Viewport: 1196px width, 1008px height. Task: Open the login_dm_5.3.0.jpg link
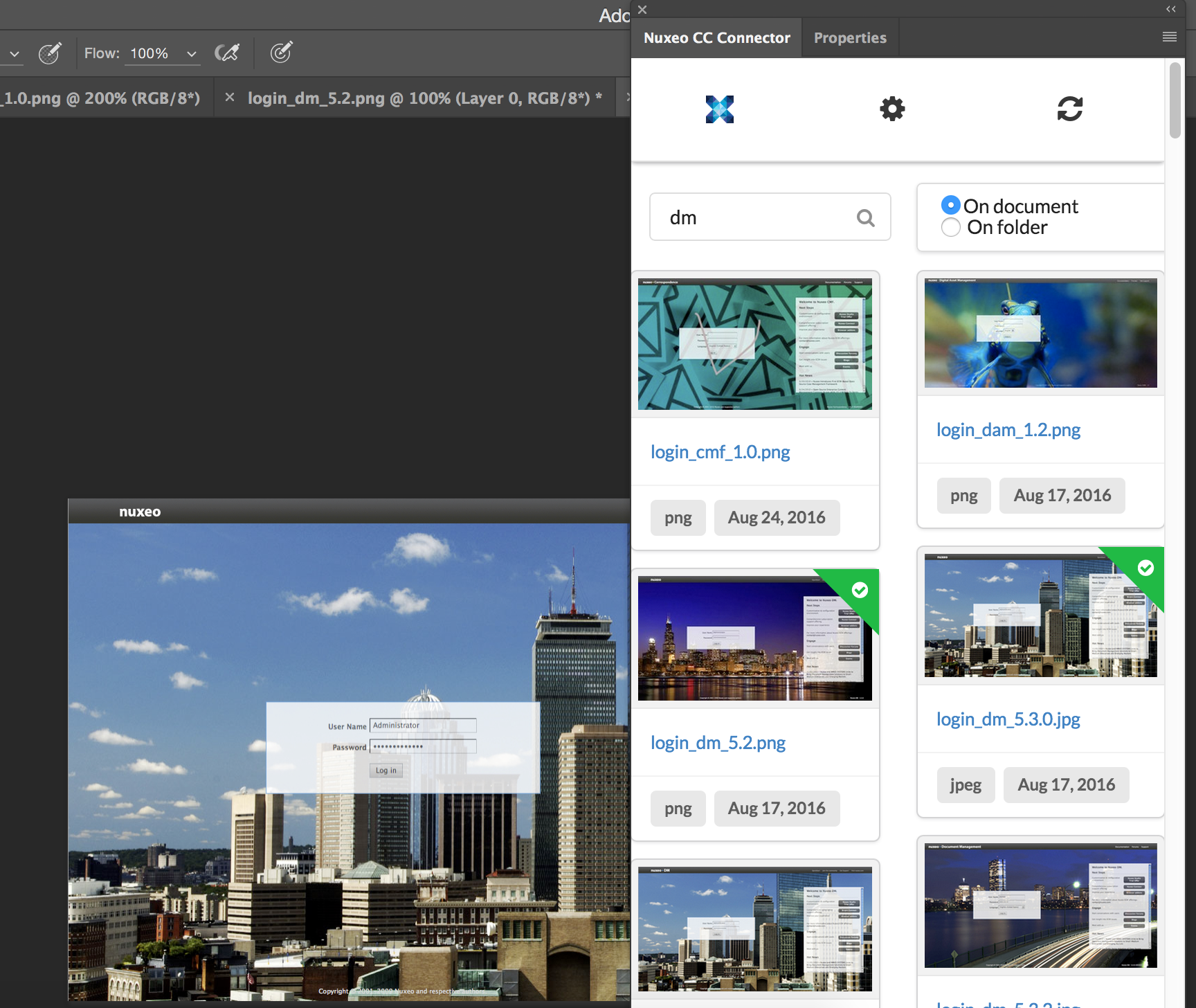tap(1008, 719)
